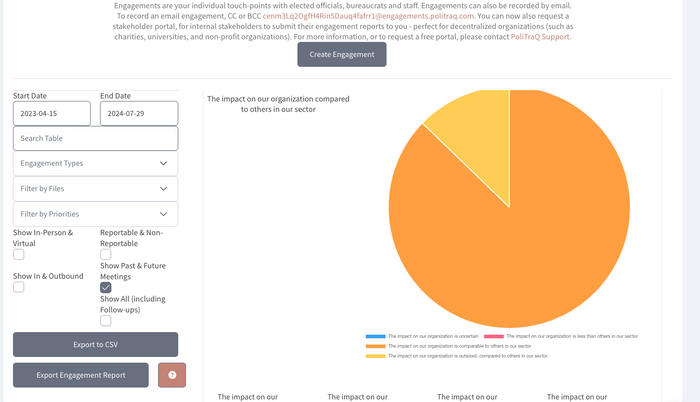
Task: Toggle Show In-Person & Virtual checkbox
Action: tap(19, 254)
